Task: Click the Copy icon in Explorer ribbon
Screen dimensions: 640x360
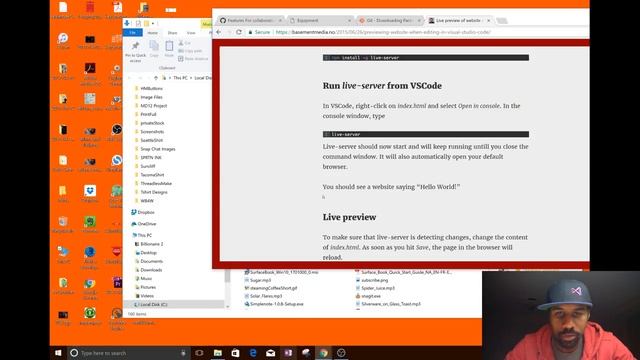Action: point(154,46)
